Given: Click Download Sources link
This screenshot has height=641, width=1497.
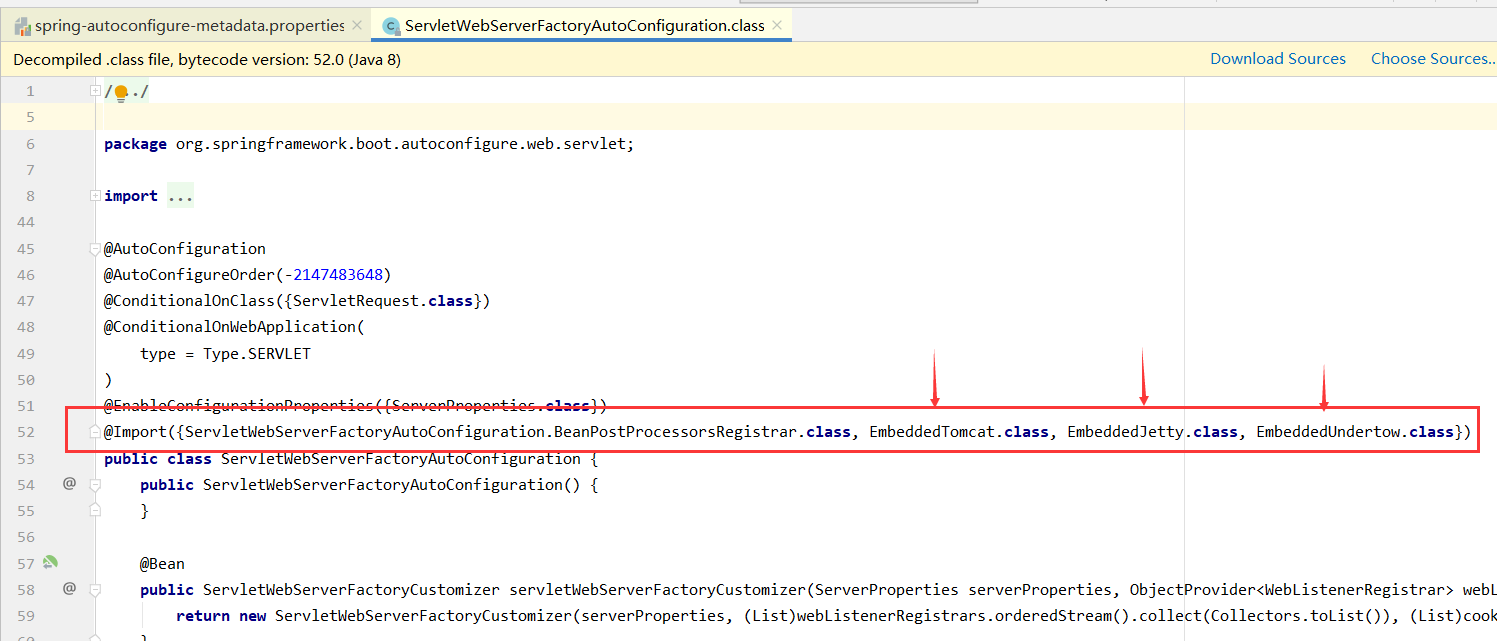Looking at the screenshot, I should pyautogui.click(x=1277, y=59).
